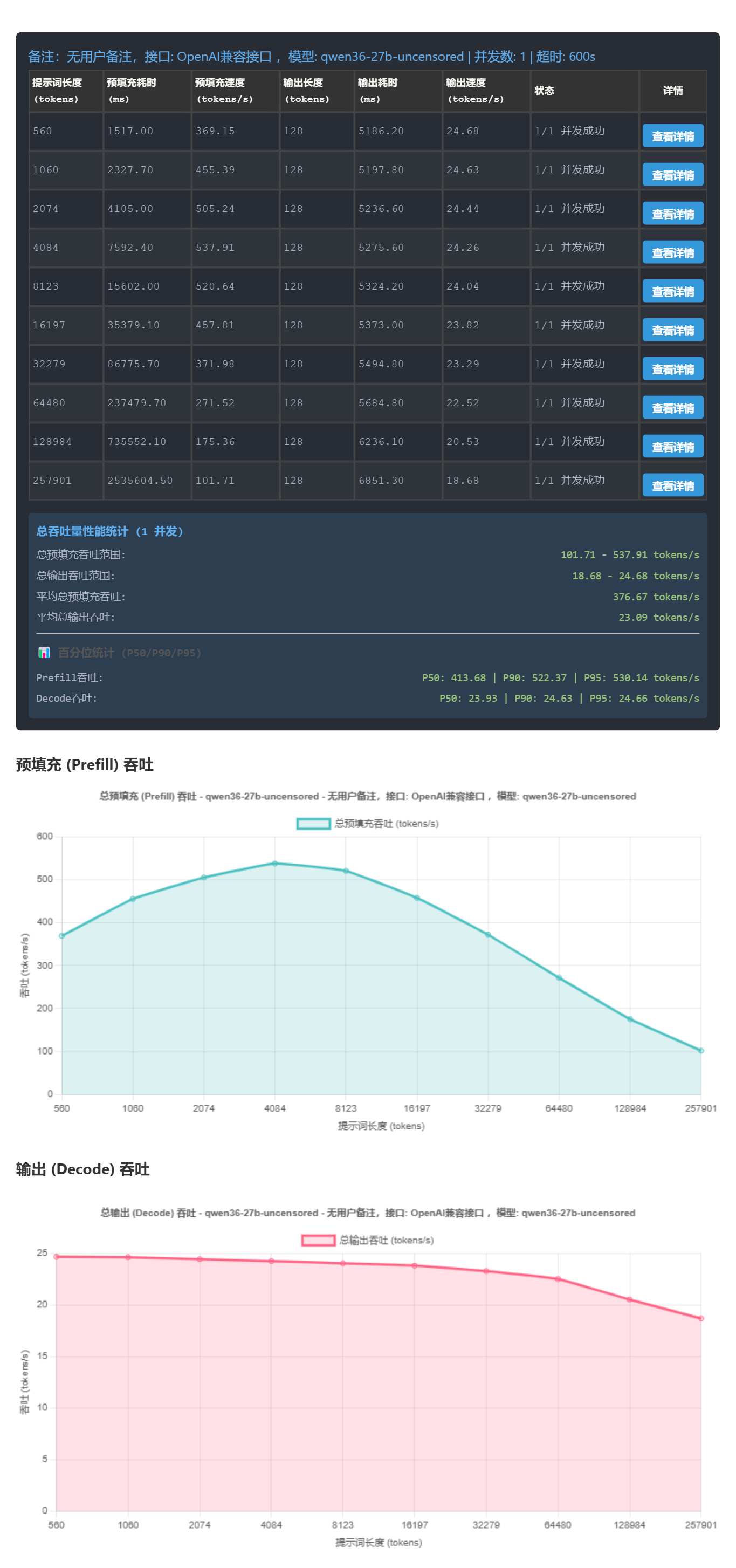Click the last data point at 257901 on decode chart
Viewport: 736px width, 1568px height.
coord(701,1318)
